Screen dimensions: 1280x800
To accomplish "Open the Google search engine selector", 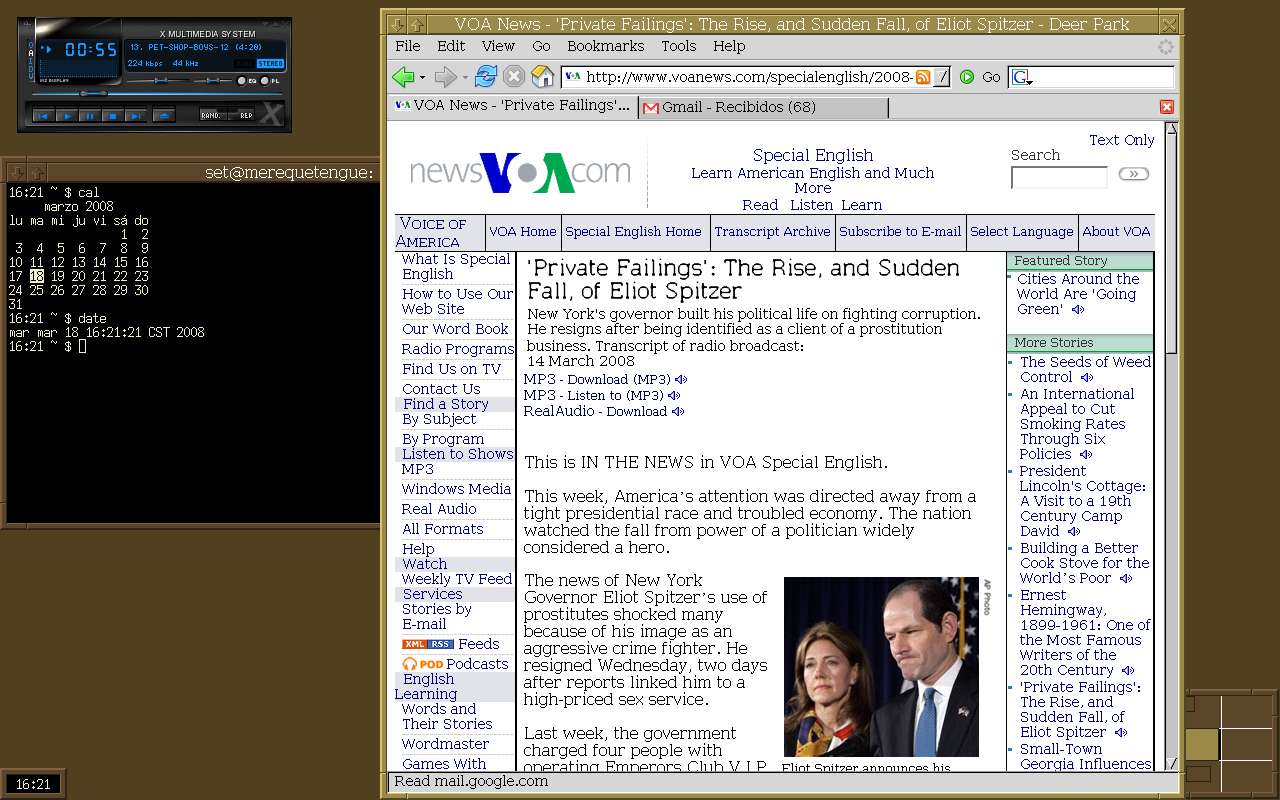I will coord(1021,77).
